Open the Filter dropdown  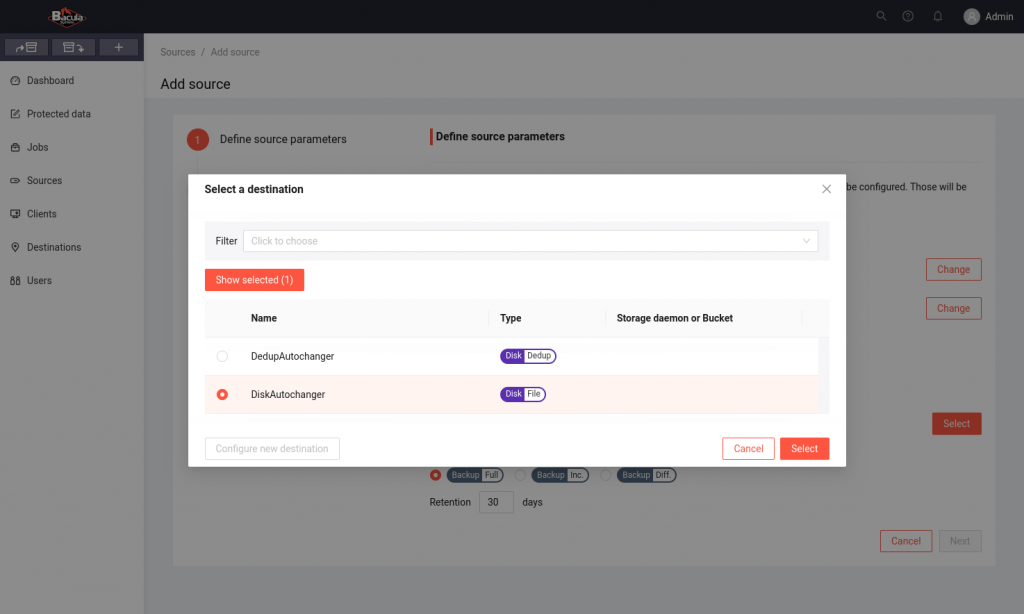530,241
